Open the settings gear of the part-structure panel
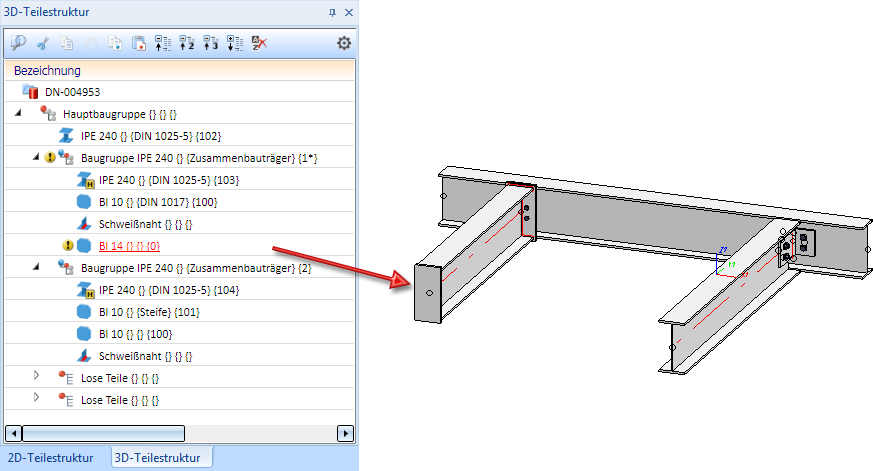Viewport: 873px width, 471px height. coord(344,43)
